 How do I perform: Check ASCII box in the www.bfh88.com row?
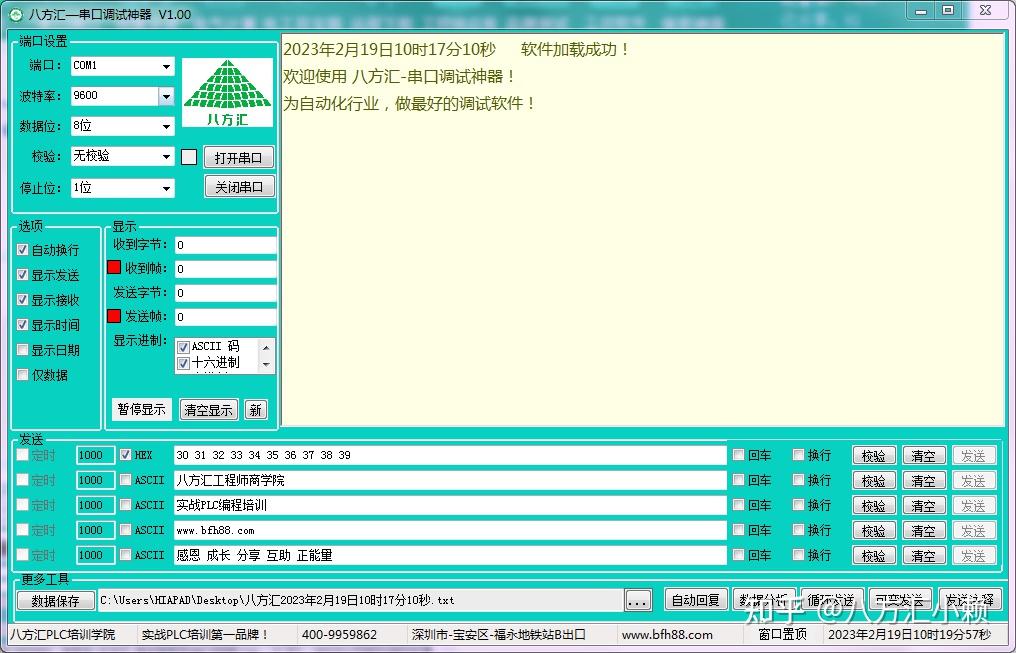click(x=126, y=530)
